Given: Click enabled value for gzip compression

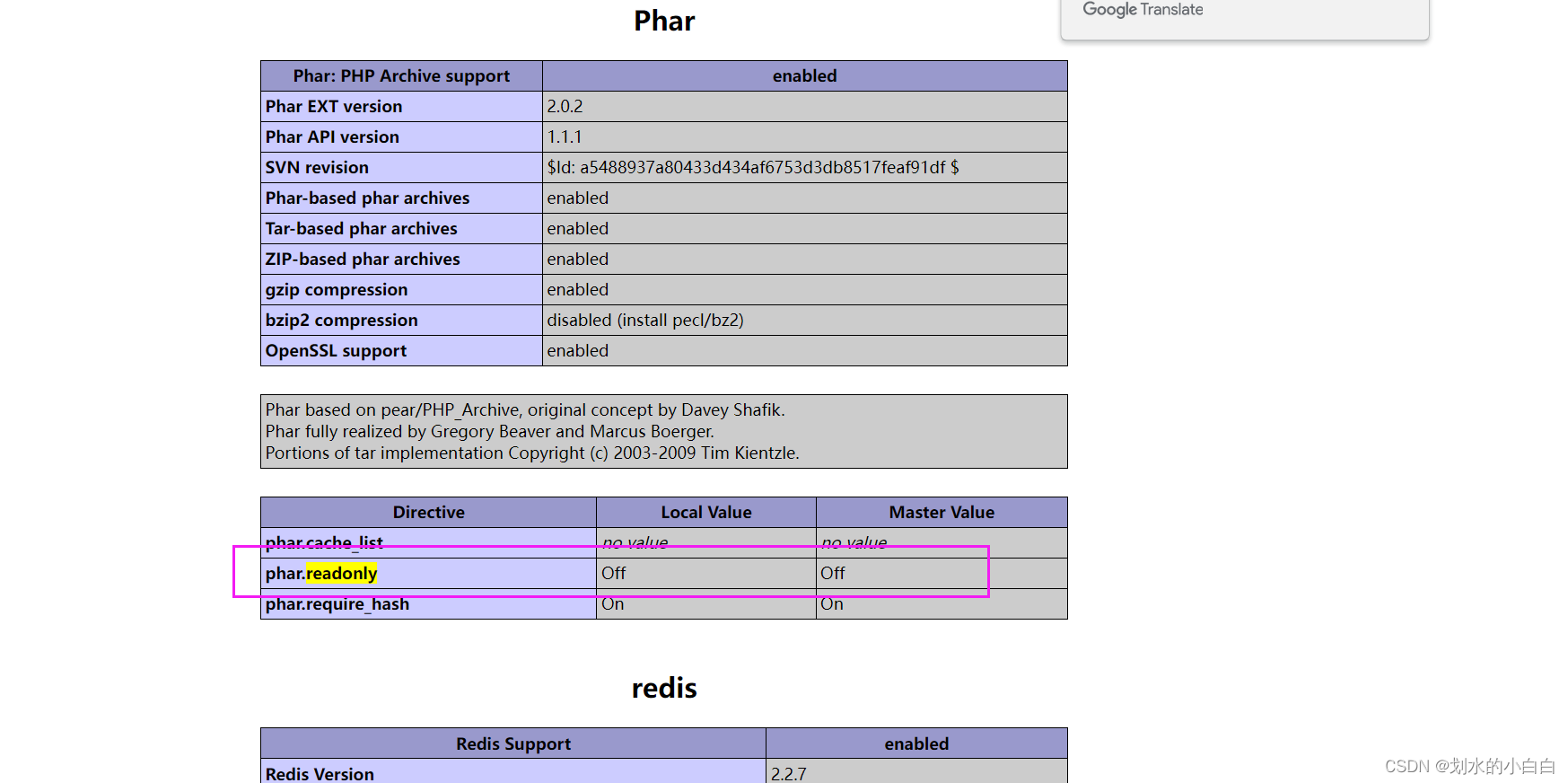Looking at the screenshot, I should click(x=578, y=290).
